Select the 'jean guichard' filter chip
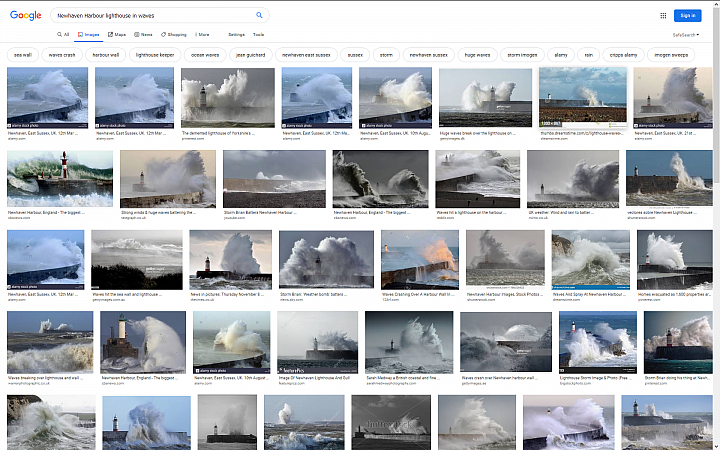This screenshot has height=450, width=720. [x=250, y=55]
